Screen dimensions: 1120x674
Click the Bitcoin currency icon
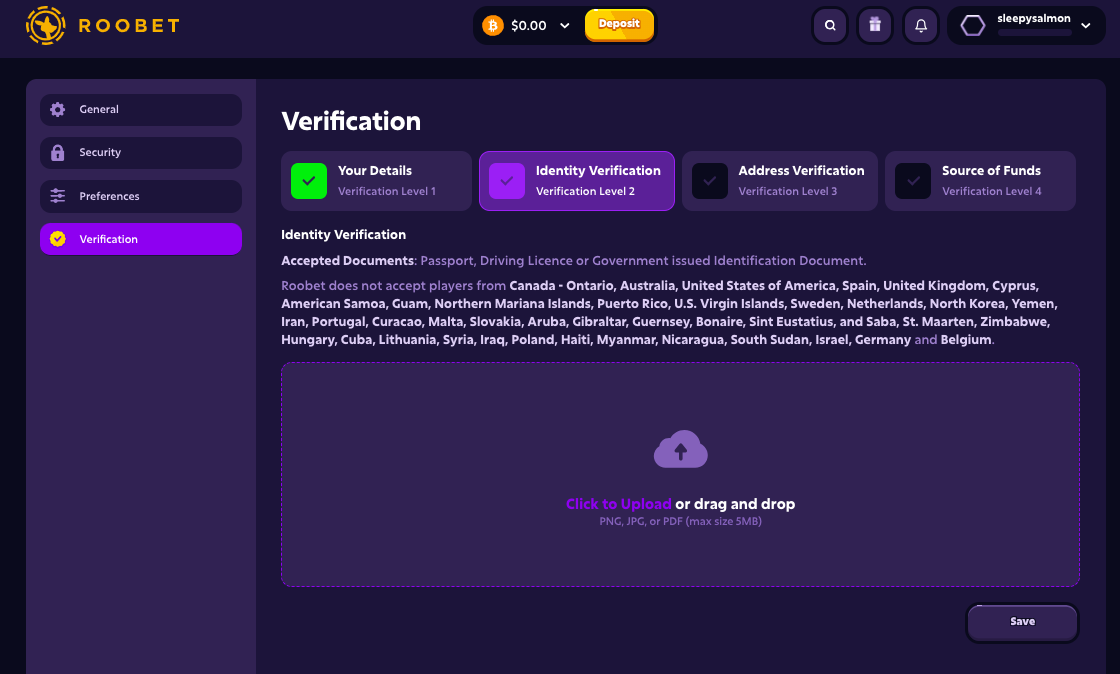(492, 25)
